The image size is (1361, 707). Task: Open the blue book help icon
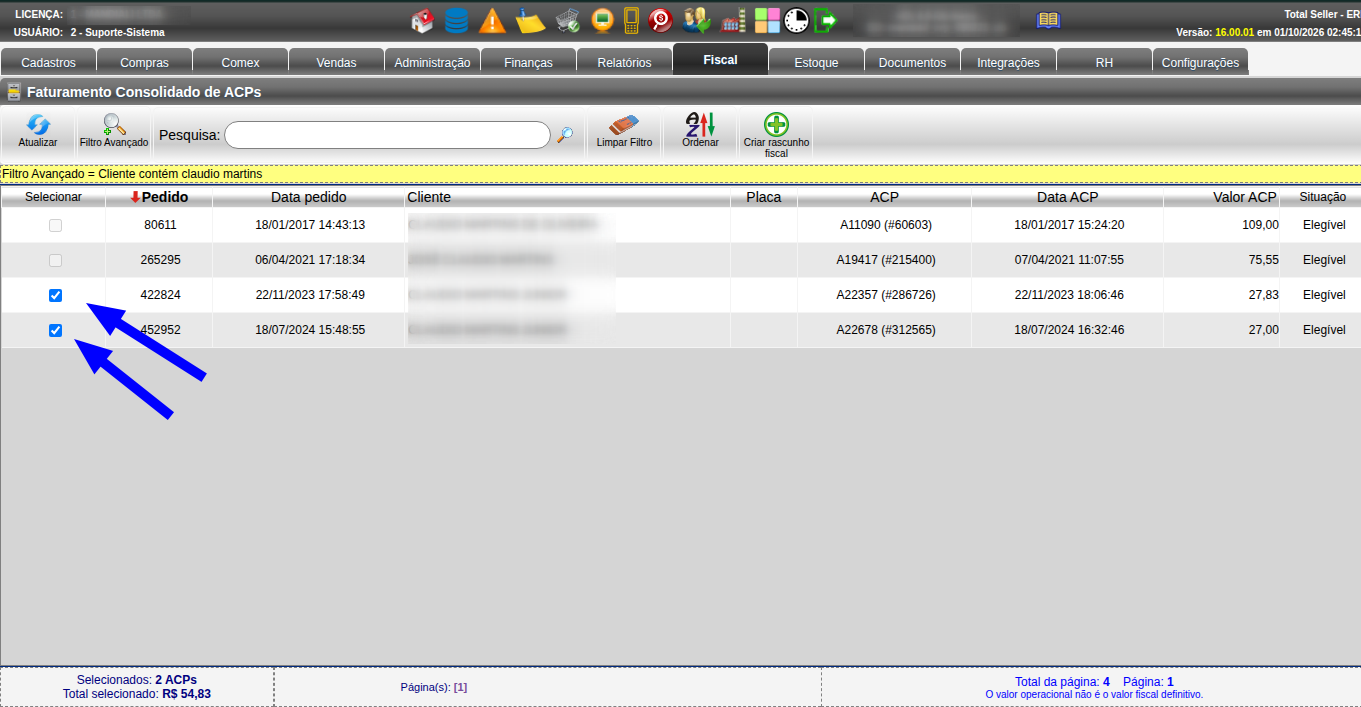(1048, 20)
